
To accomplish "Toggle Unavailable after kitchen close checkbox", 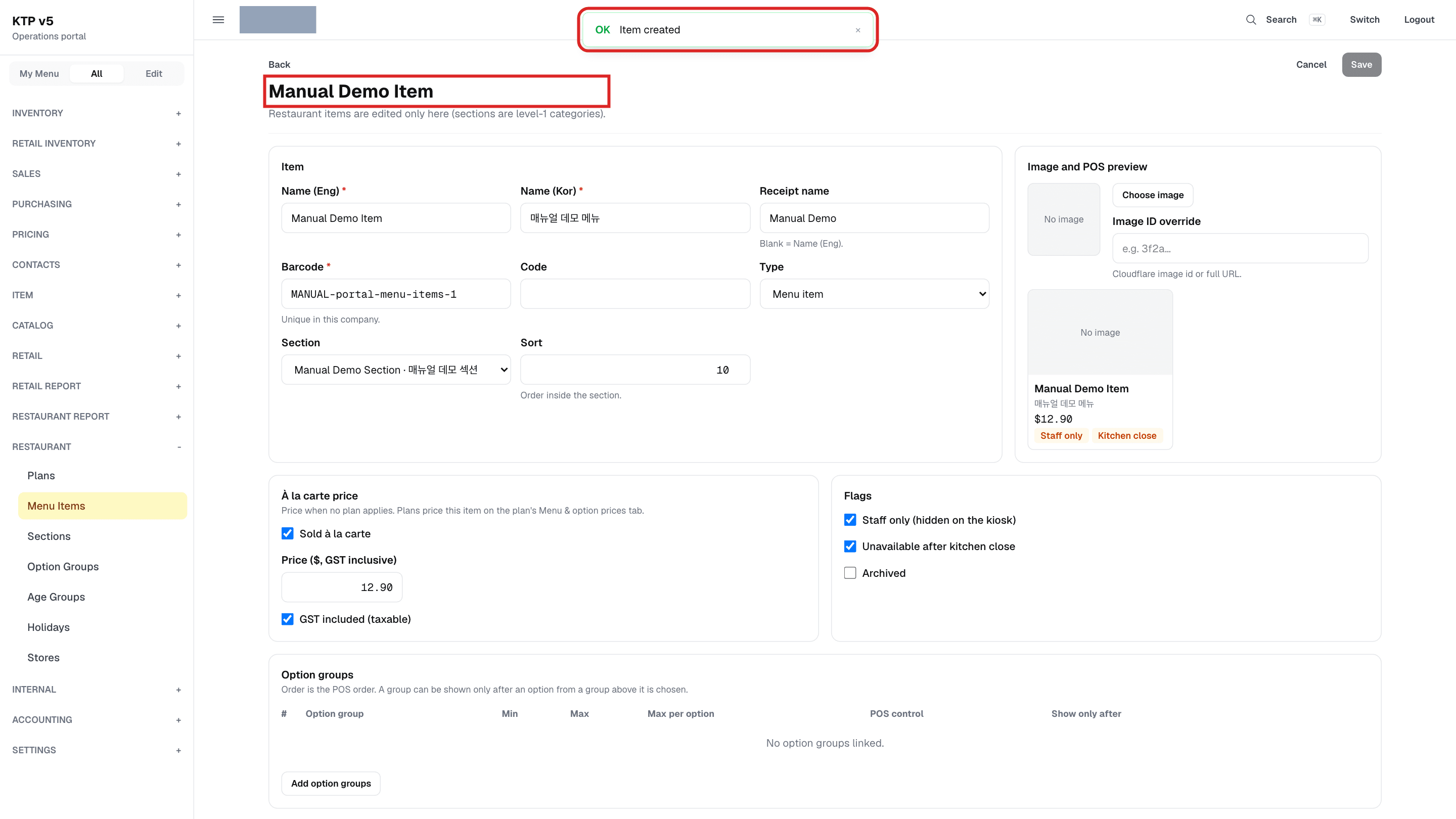I will click(x=850, y=547).
